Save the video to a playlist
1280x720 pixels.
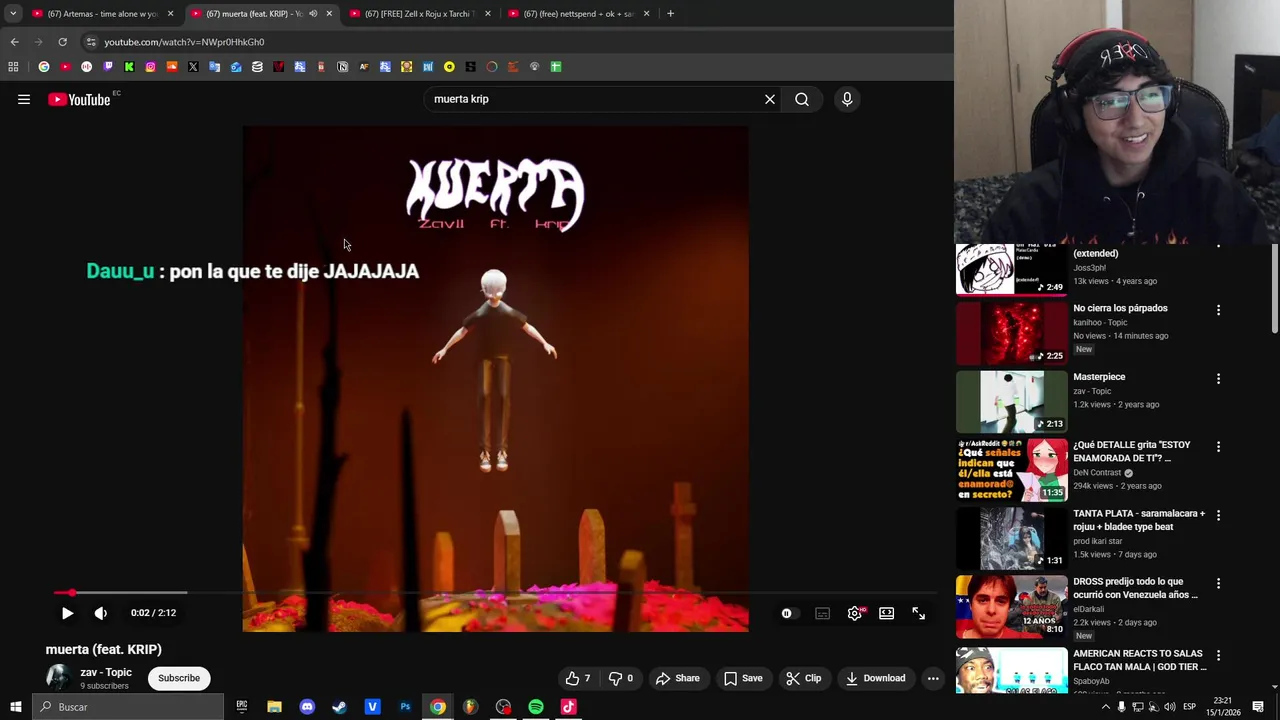tap(743, 678)
